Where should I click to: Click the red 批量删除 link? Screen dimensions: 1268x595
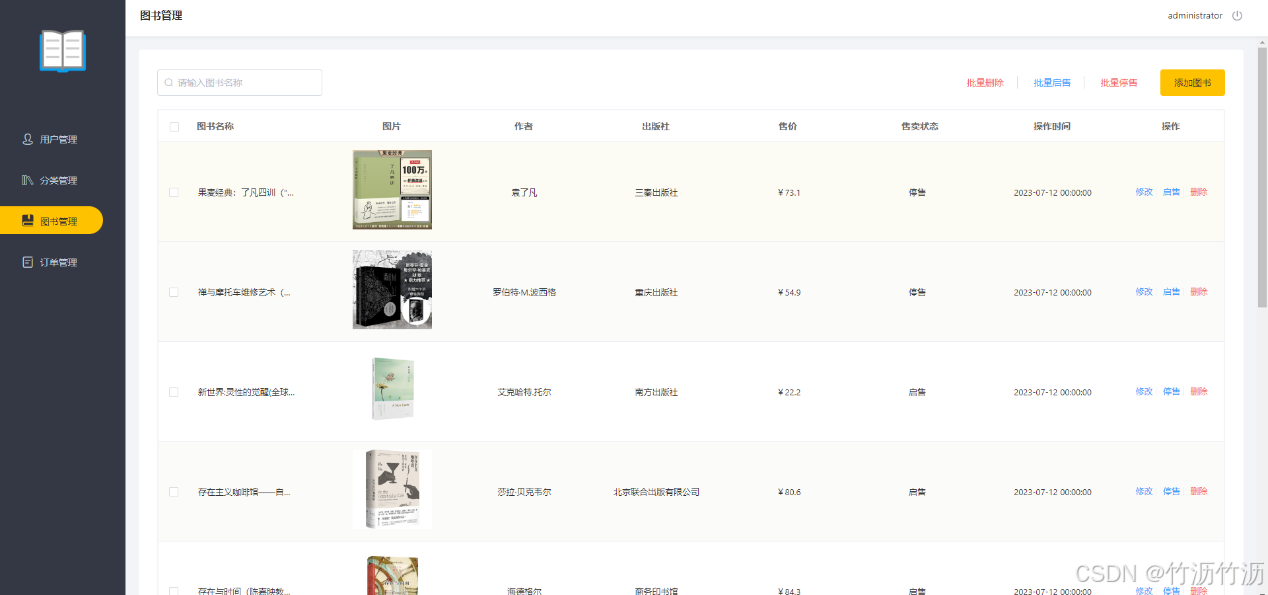pos(985,83)
